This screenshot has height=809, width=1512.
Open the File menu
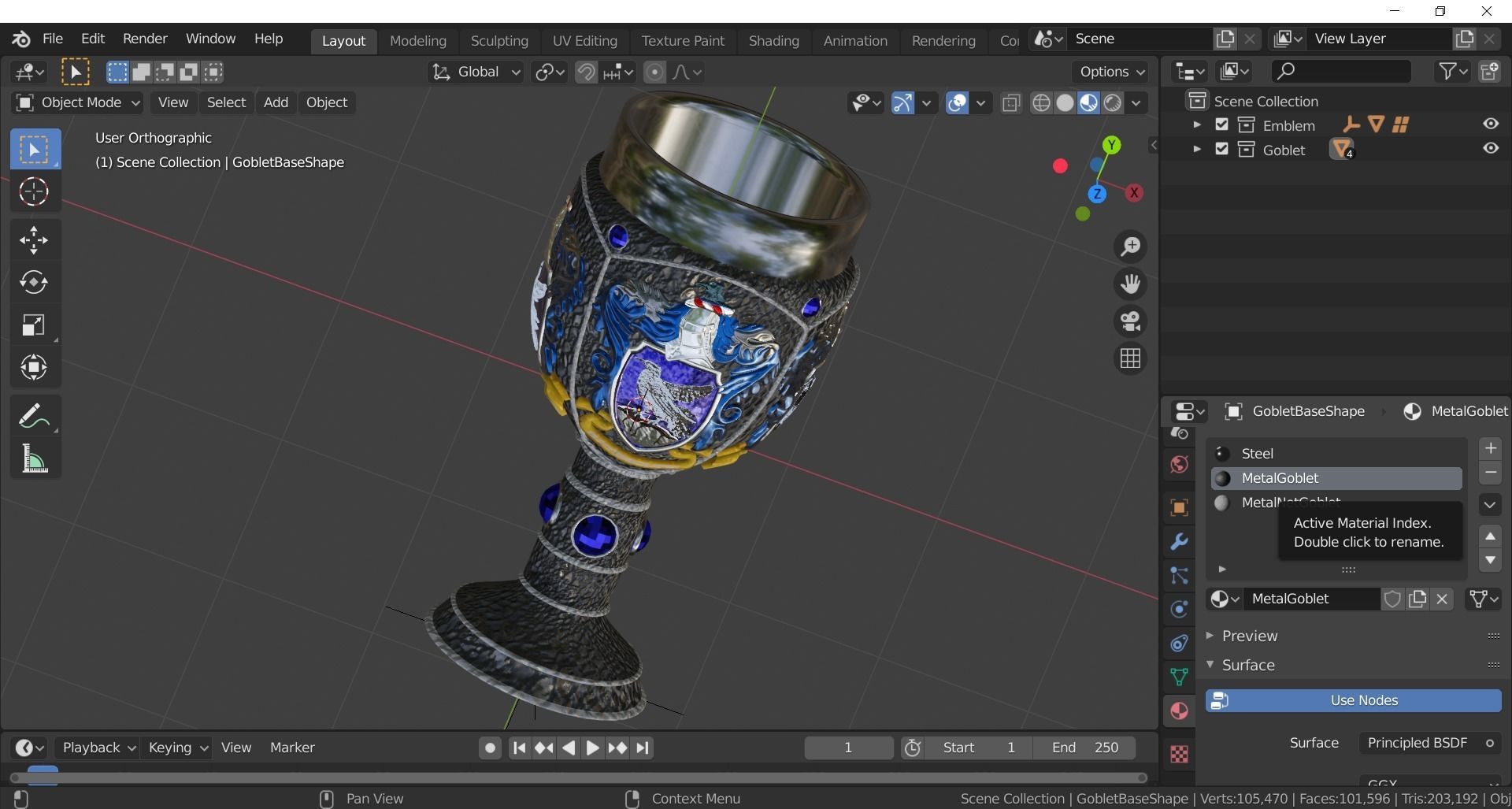pyautogui.click(x=53, y=39)
